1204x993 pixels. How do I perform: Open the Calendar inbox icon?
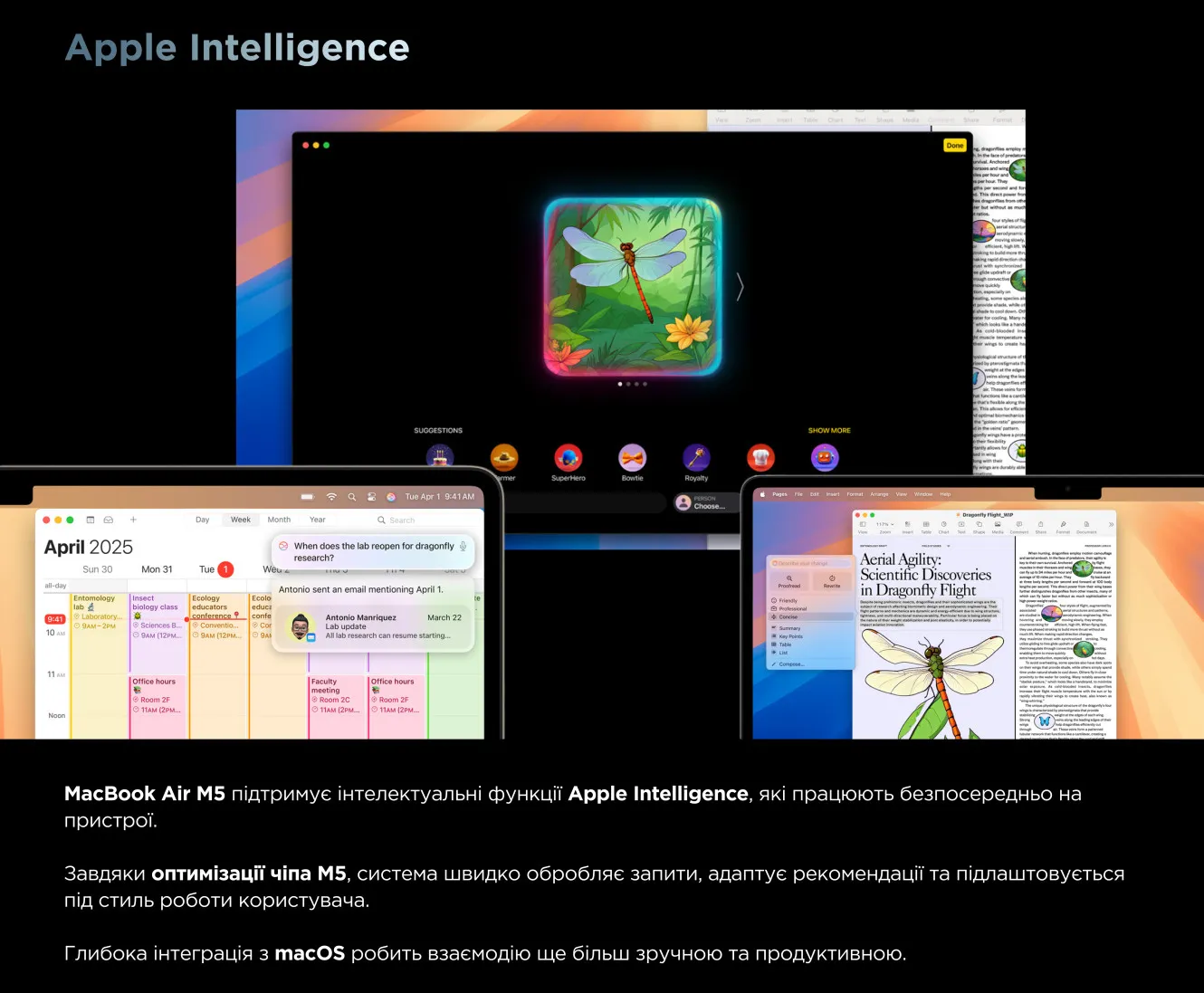(109, 520)
